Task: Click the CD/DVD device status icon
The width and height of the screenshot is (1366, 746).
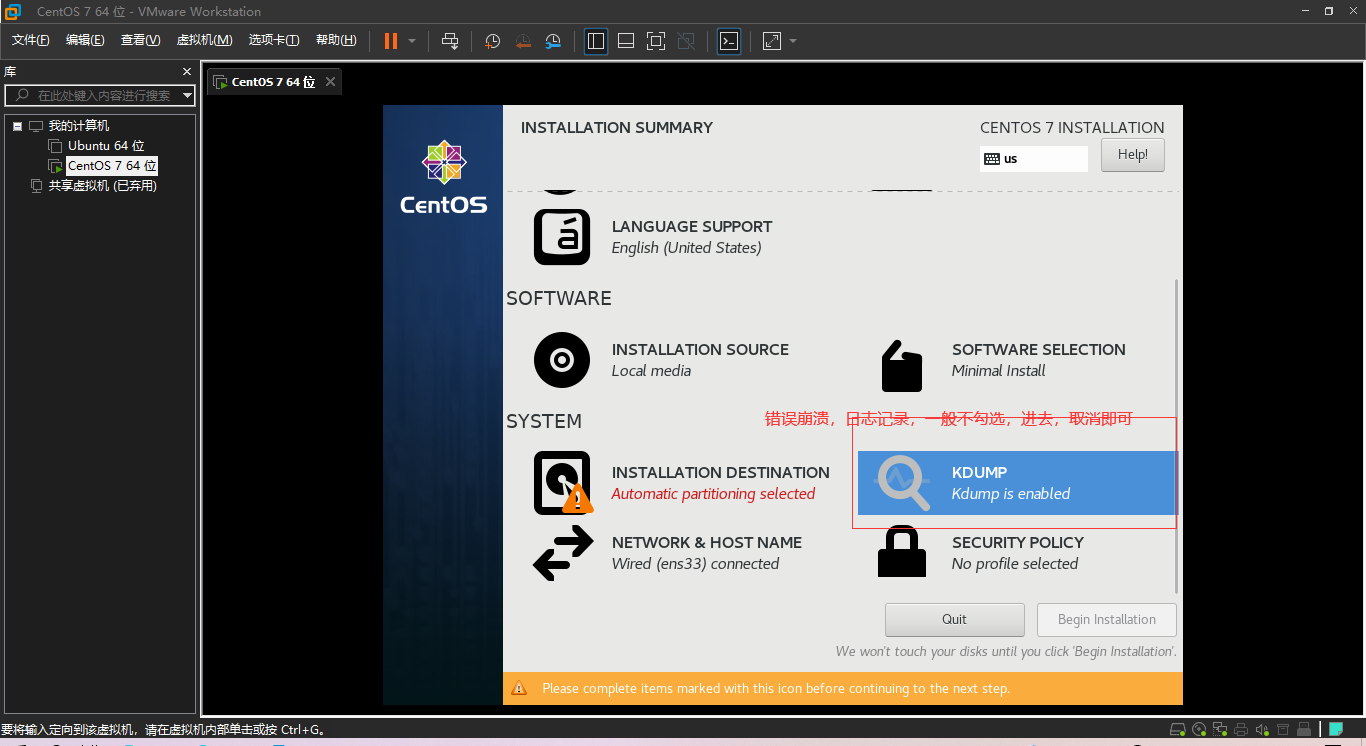Action: click(x=1199, y=729)
